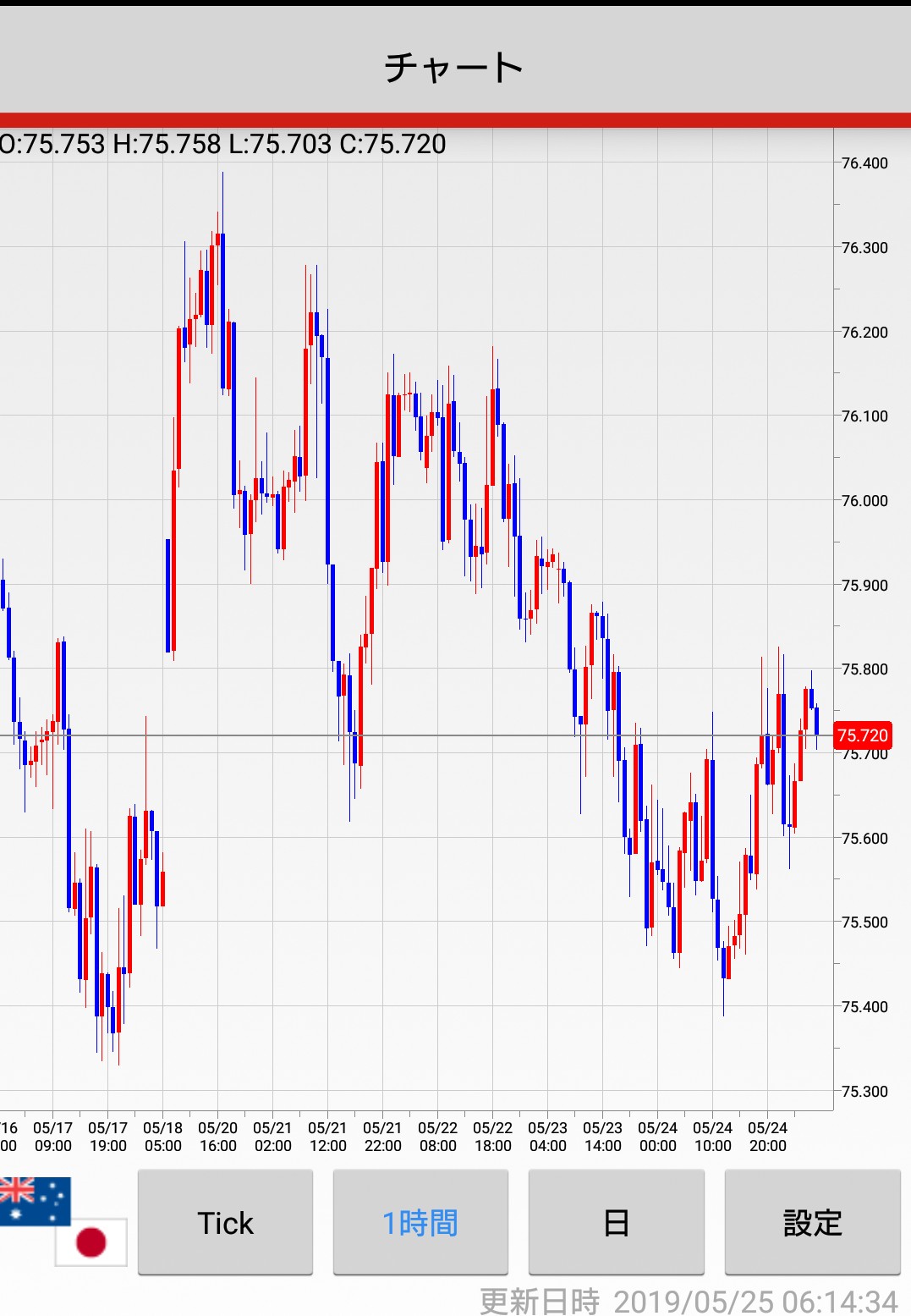Tap the 75.300 price axis label
911x1316 pixels.
click(864, 1092)
